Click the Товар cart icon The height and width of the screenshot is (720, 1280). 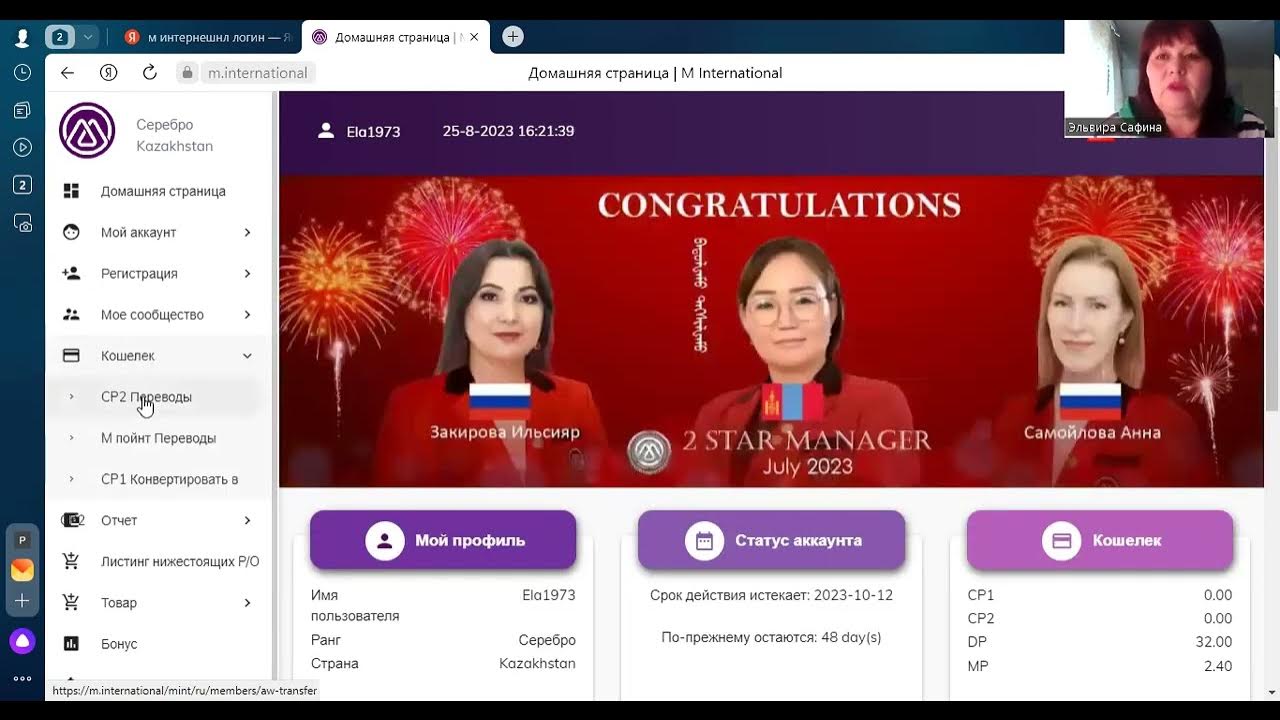pos(71,602)
